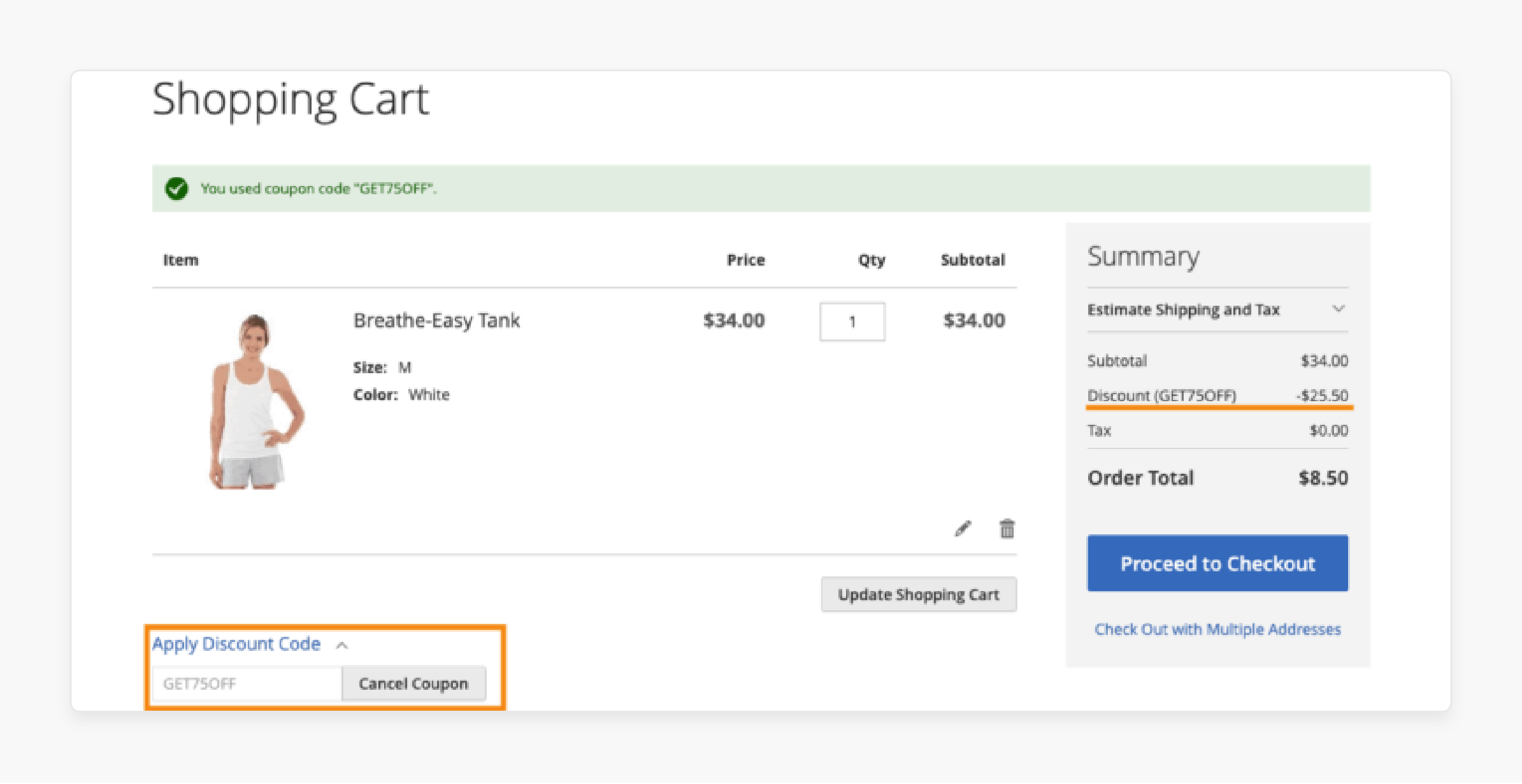Viewport: 1522px width, 784px height.
Task: Click the Cancel Coupon button
Action: coord(413,683)
